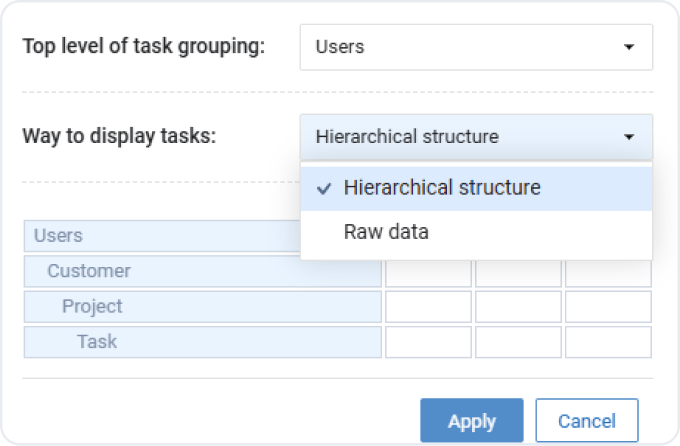Collapse the Way to display tasks arrow
Image resolution: width=680 pixels, height=446 pixels.
[x=628, y=137]
